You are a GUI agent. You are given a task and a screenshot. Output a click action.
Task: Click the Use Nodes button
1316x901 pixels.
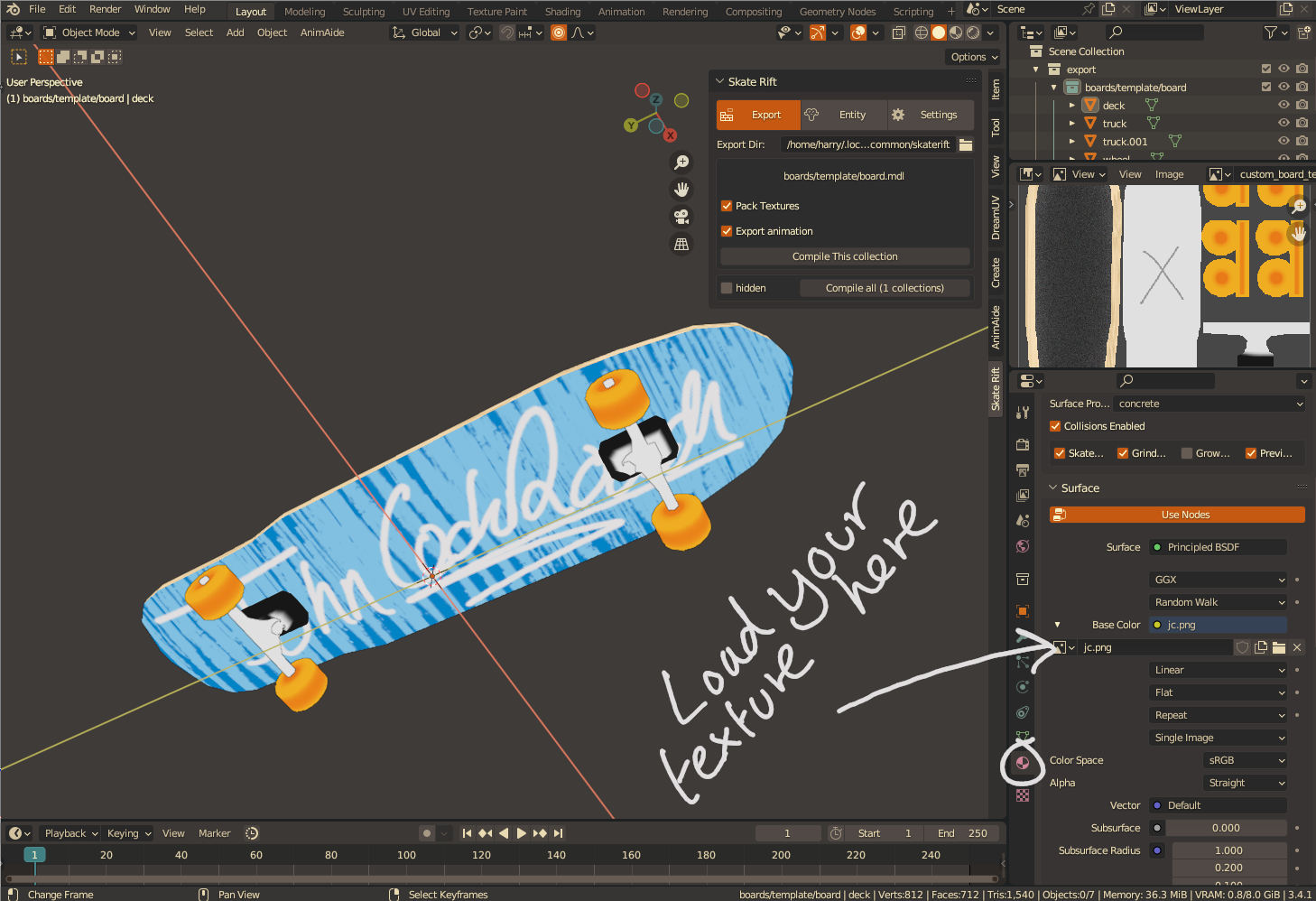click(x=1177, y=515)
